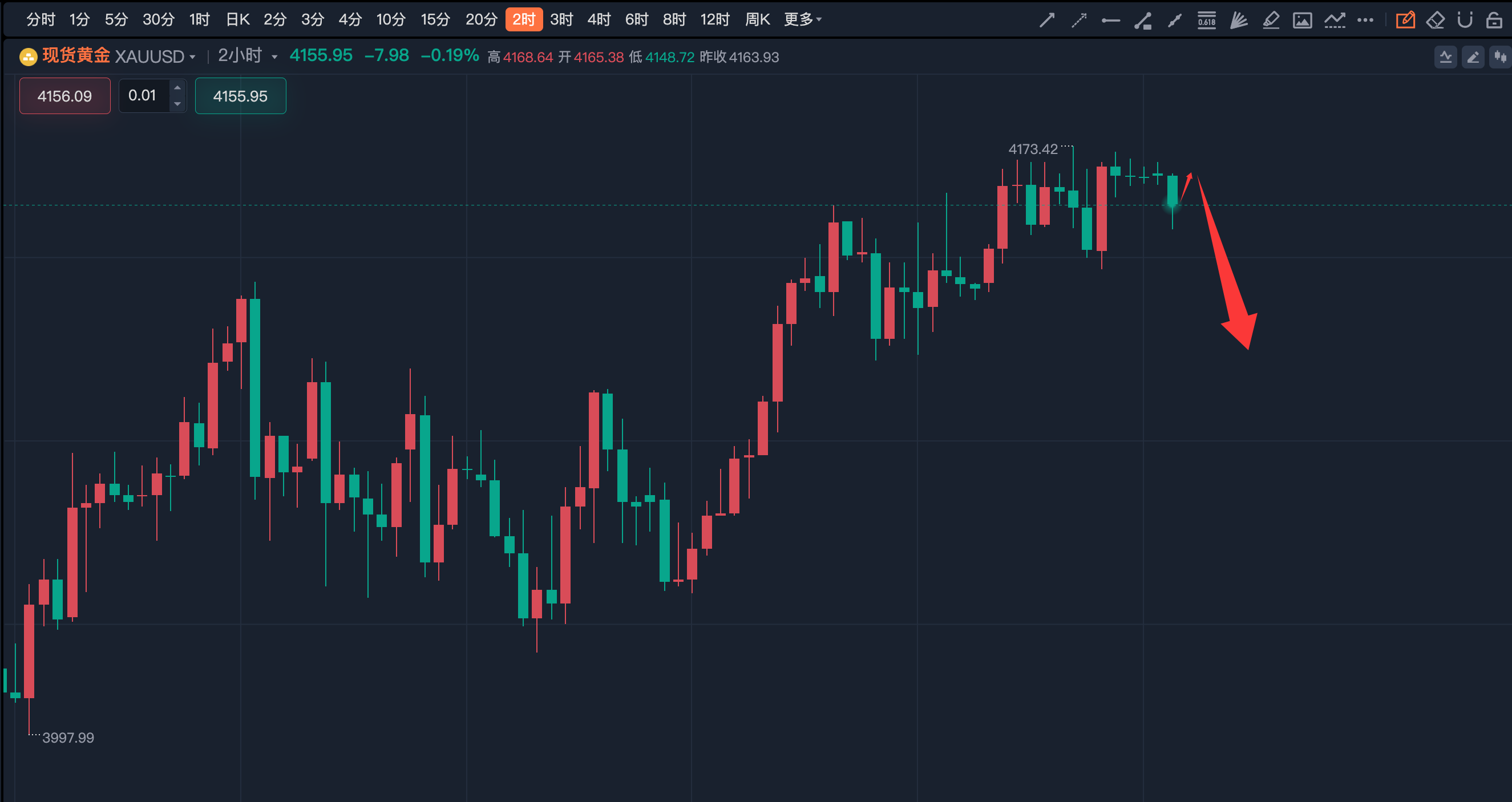Viewport: 1512px width, 802px height.
Task: Click the insert image icon
Action: 1303,21
